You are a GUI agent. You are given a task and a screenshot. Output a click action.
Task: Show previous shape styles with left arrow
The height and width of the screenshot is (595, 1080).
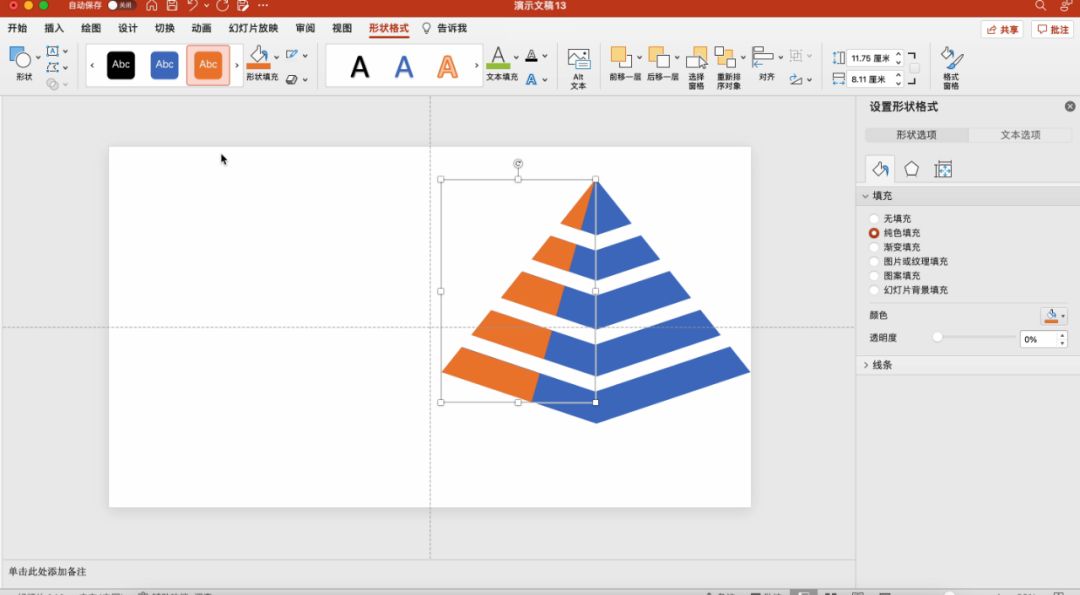(x=92, y=65)
